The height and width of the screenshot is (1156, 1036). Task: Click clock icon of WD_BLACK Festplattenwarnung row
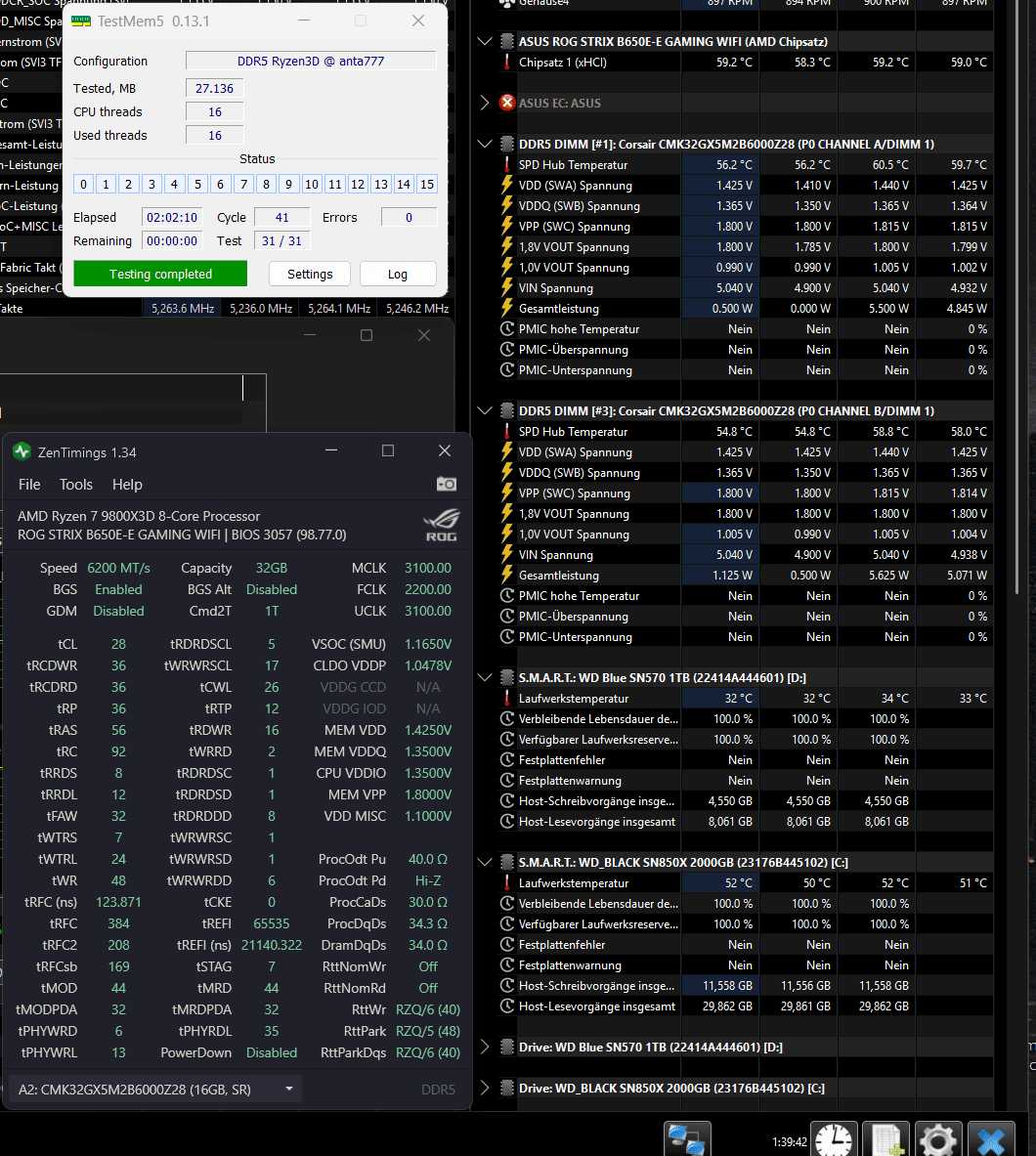506,965
